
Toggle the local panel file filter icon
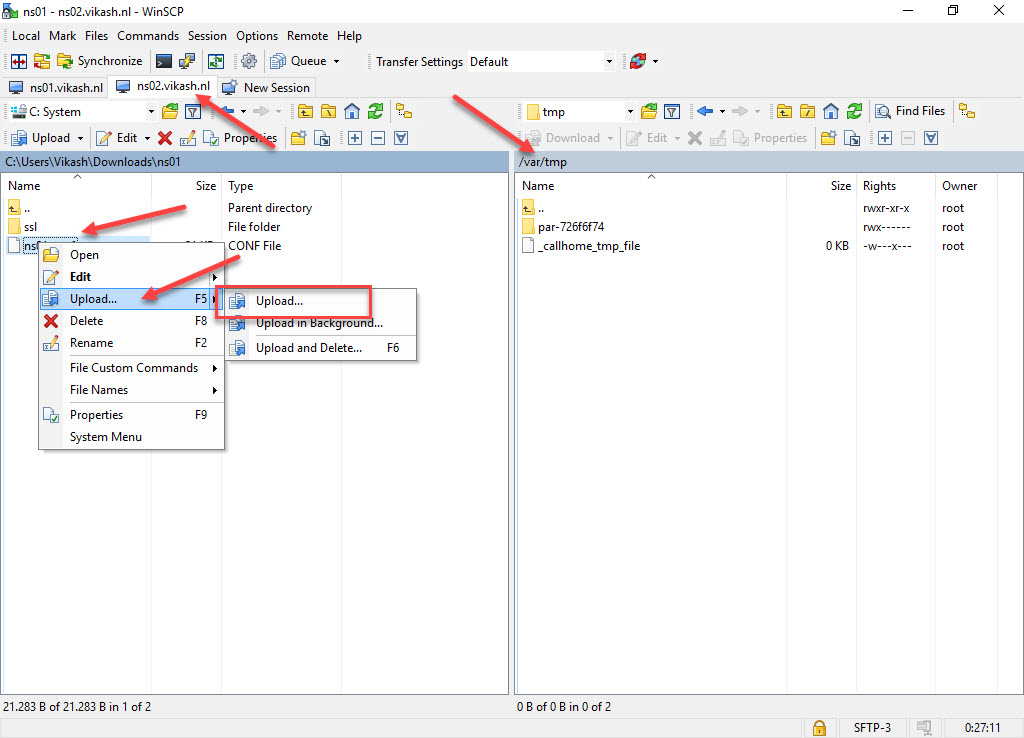193,112
